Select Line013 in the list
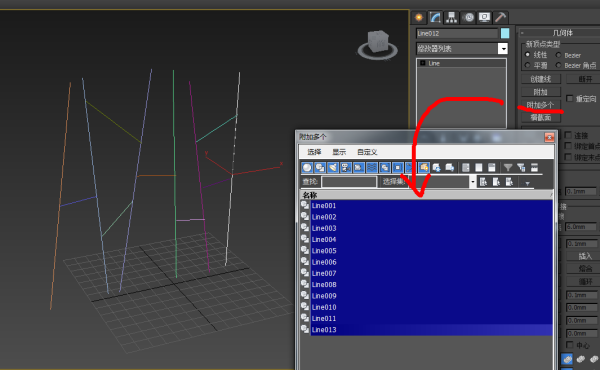 (432, 330)
